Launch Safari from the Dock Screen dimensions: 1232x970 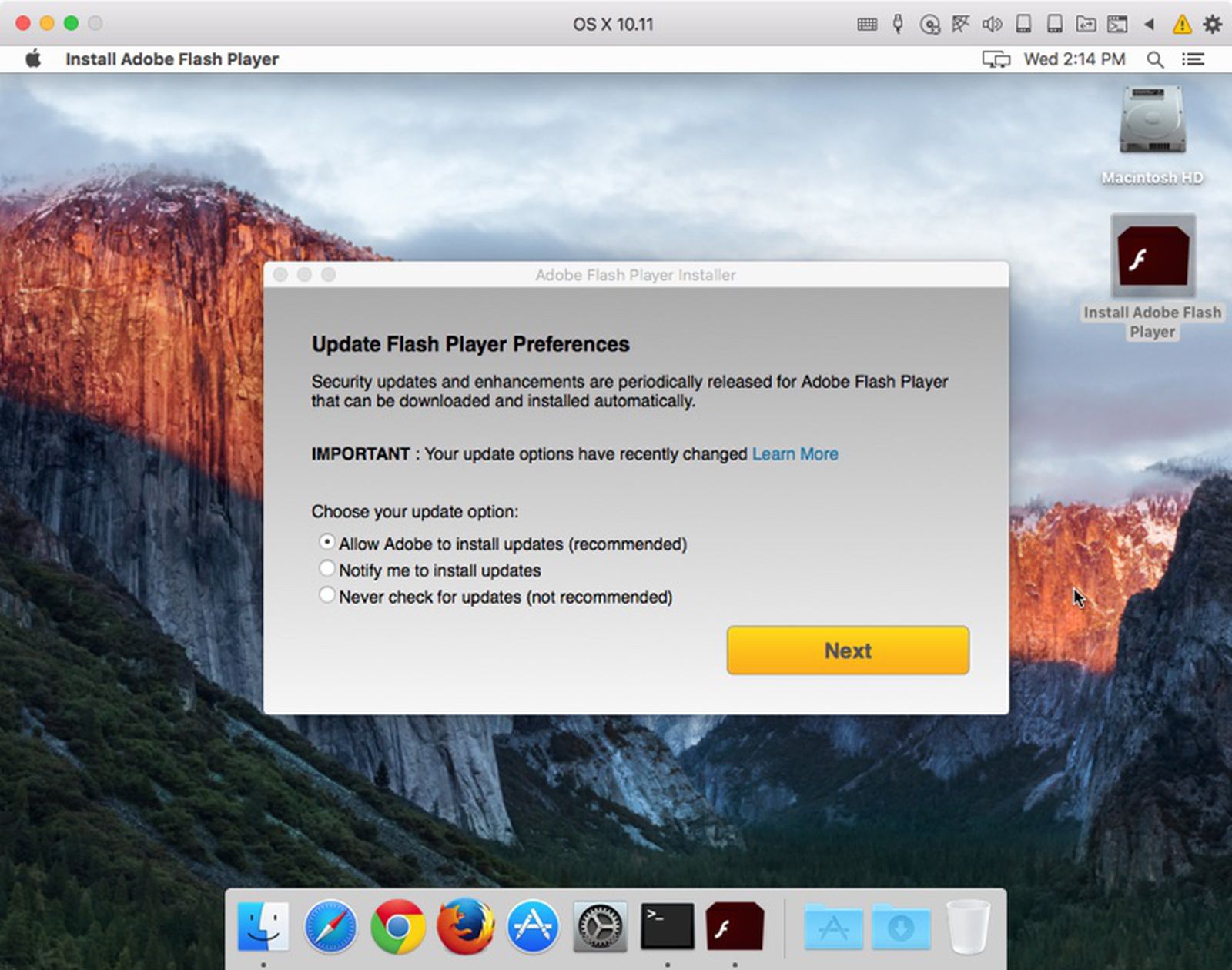click(330, 926)
